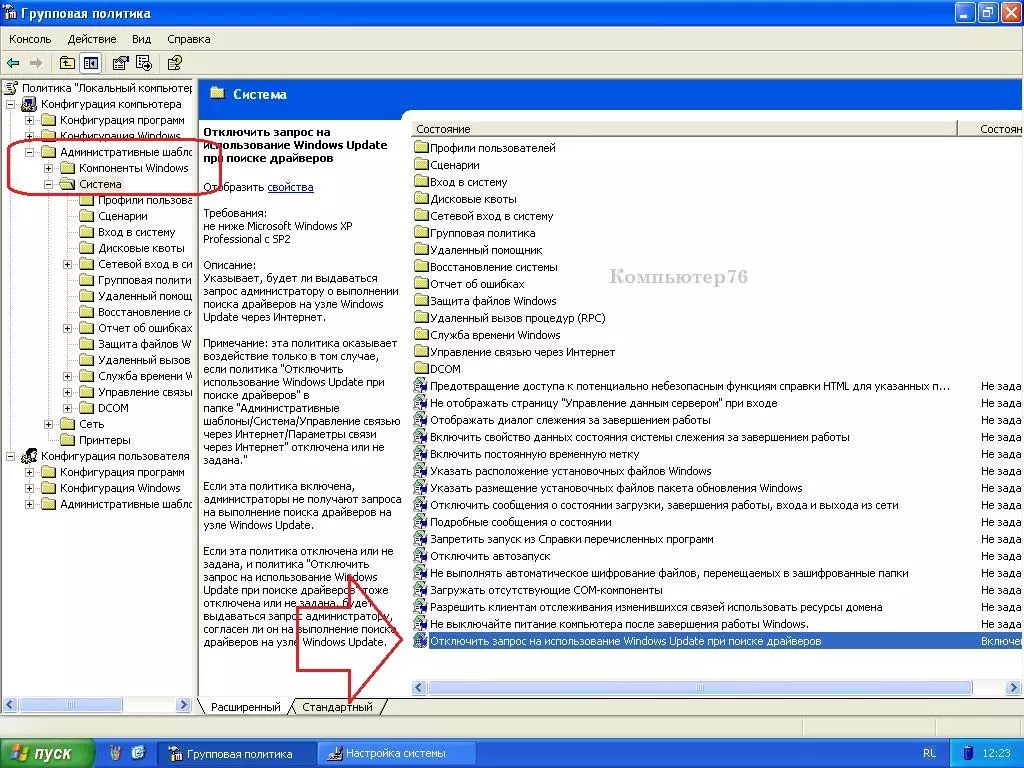The height and width of the screenshot is (768, 1024).
Task: Toggle the Show/Hide Console Tree icon
Action: coord(91,63)
